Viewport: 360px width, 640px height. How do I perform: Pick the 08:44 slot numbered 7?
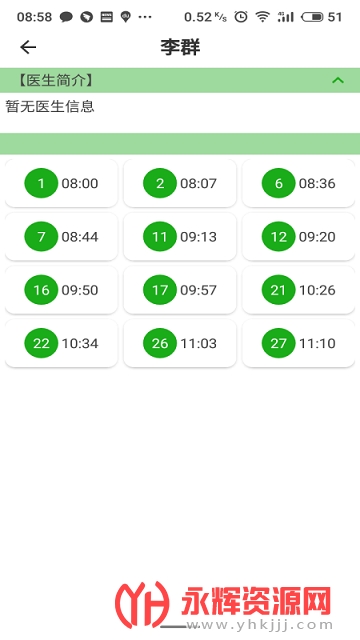pos(61,237)
